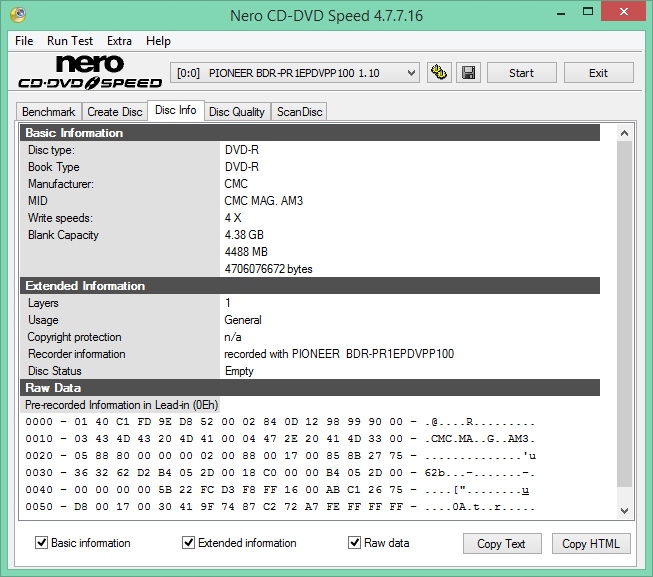Switch to the Benchmark tab

tap(48, 112)
